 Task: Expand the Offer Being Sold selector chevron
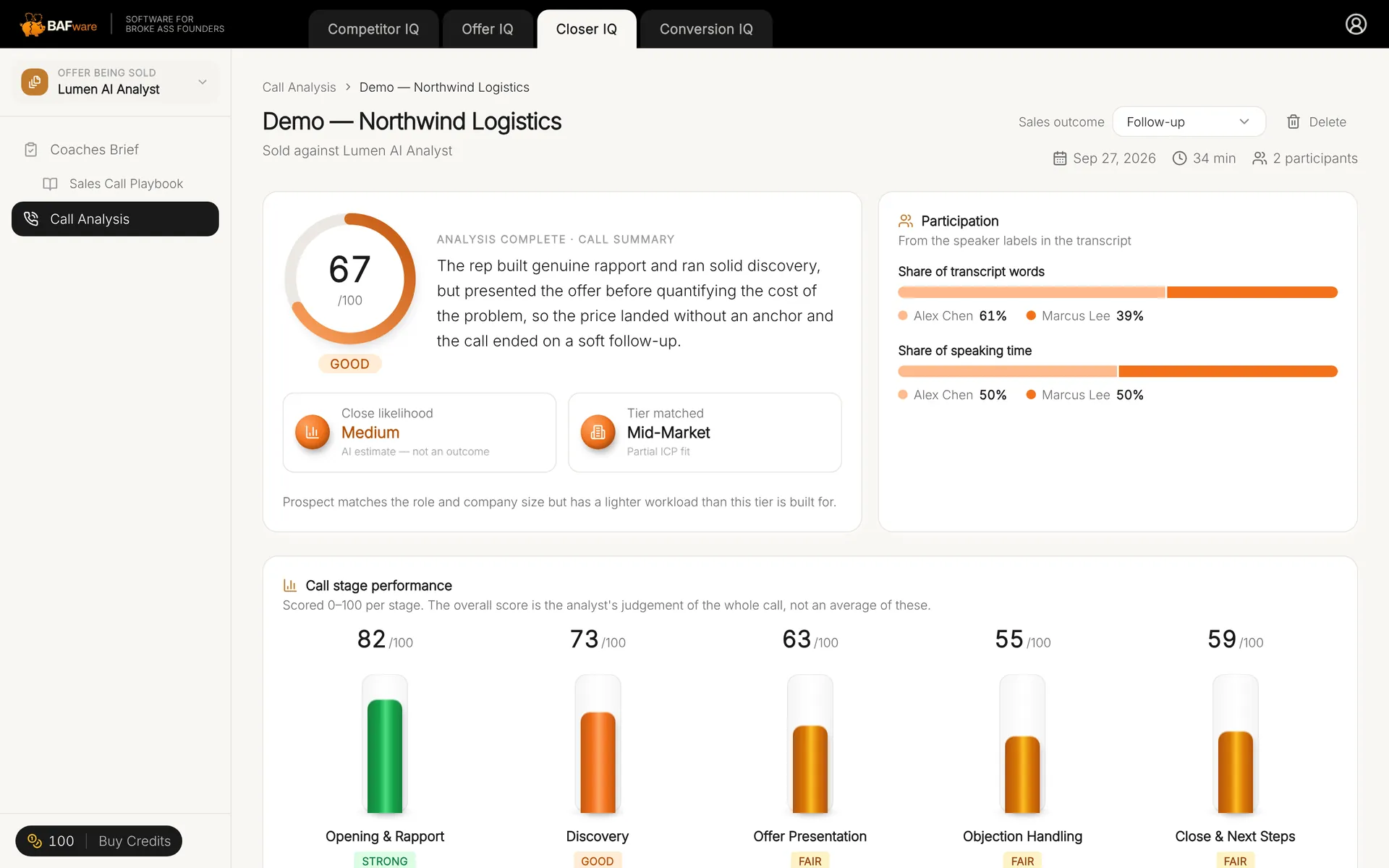(x=203, y=82)
